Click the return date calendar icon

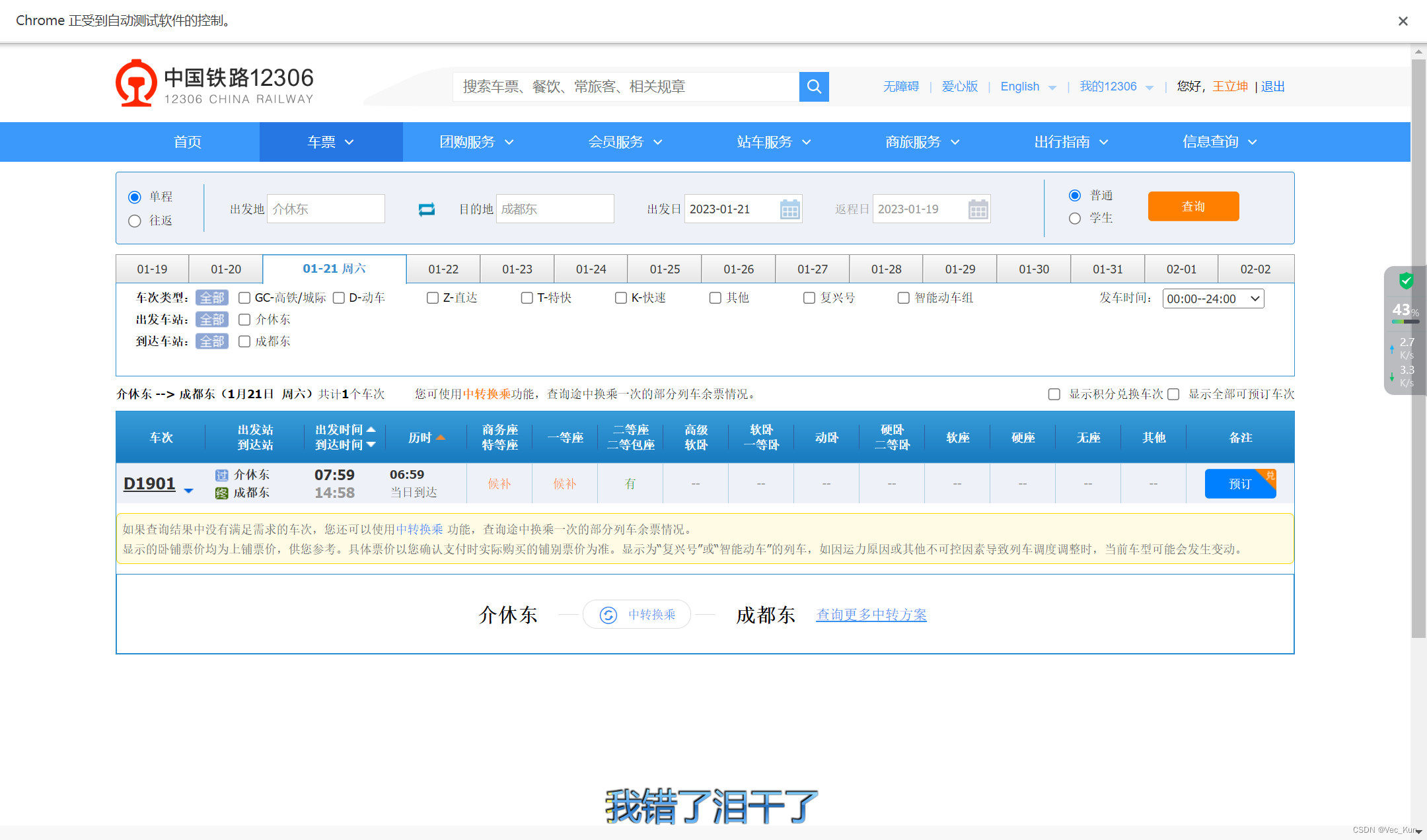(x=977, y=208)
